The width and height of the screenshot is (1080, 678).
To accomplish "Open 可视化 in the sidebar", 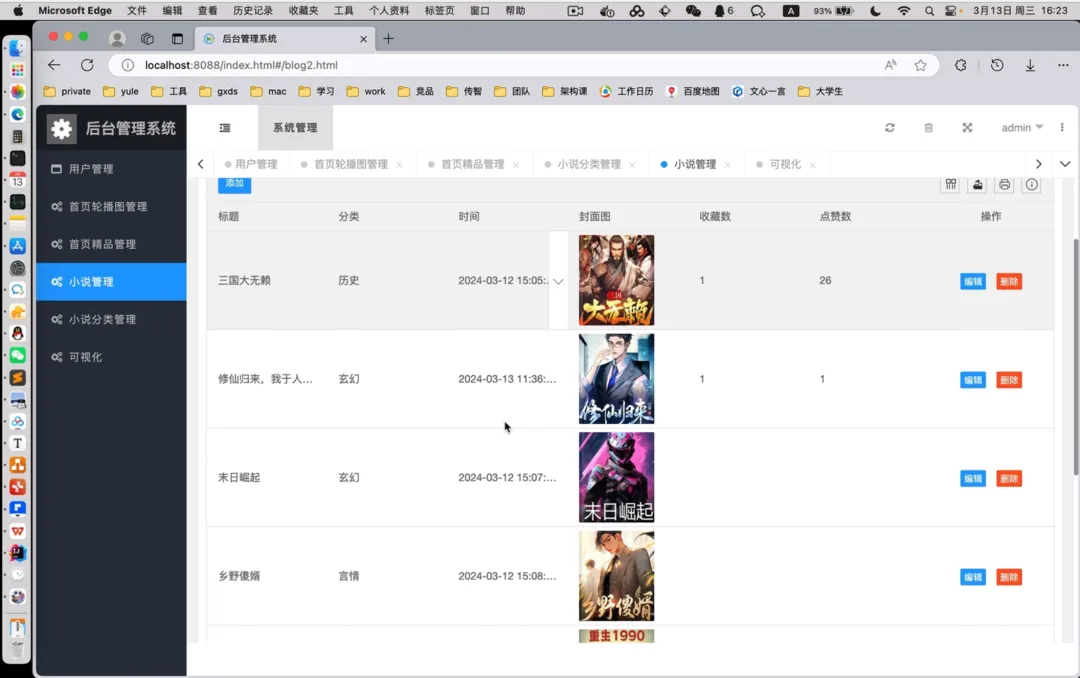I will point(111,357).
